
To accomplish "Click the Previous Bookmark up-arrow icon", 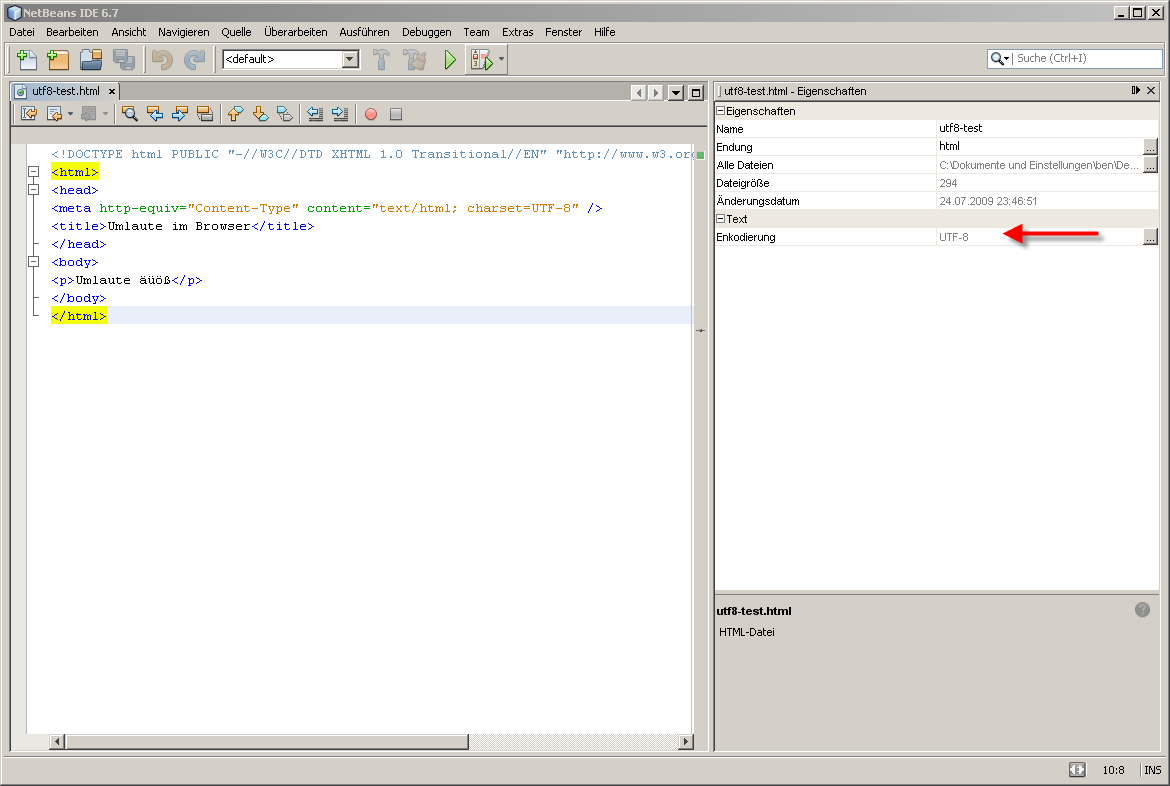I will click(x=236, y=113).
